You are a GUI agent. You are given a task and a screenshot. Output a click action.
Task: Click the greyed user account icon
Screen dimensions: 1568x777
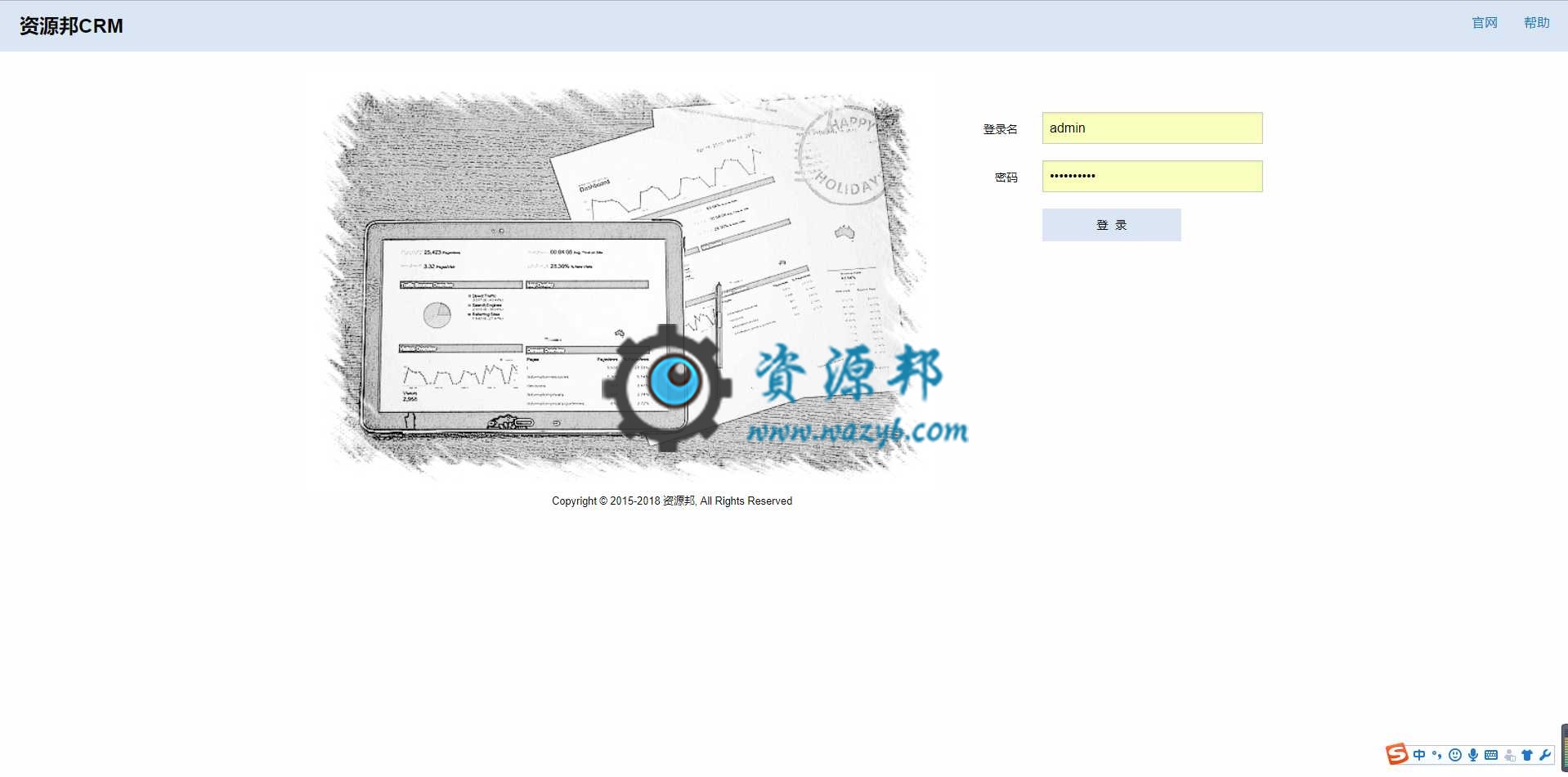pos(1509,755)
